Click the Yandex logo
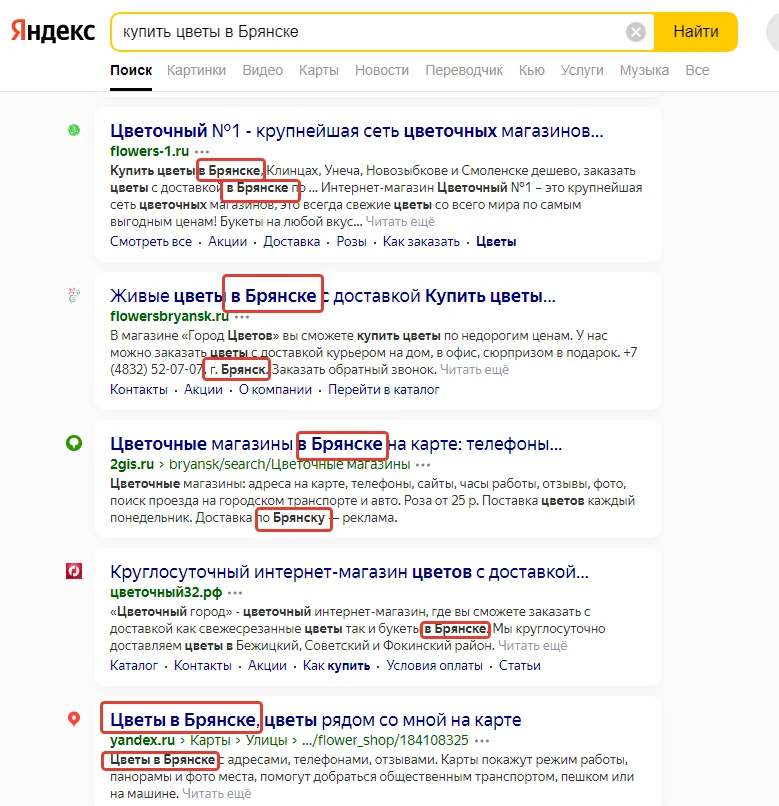 pos(53,32)
